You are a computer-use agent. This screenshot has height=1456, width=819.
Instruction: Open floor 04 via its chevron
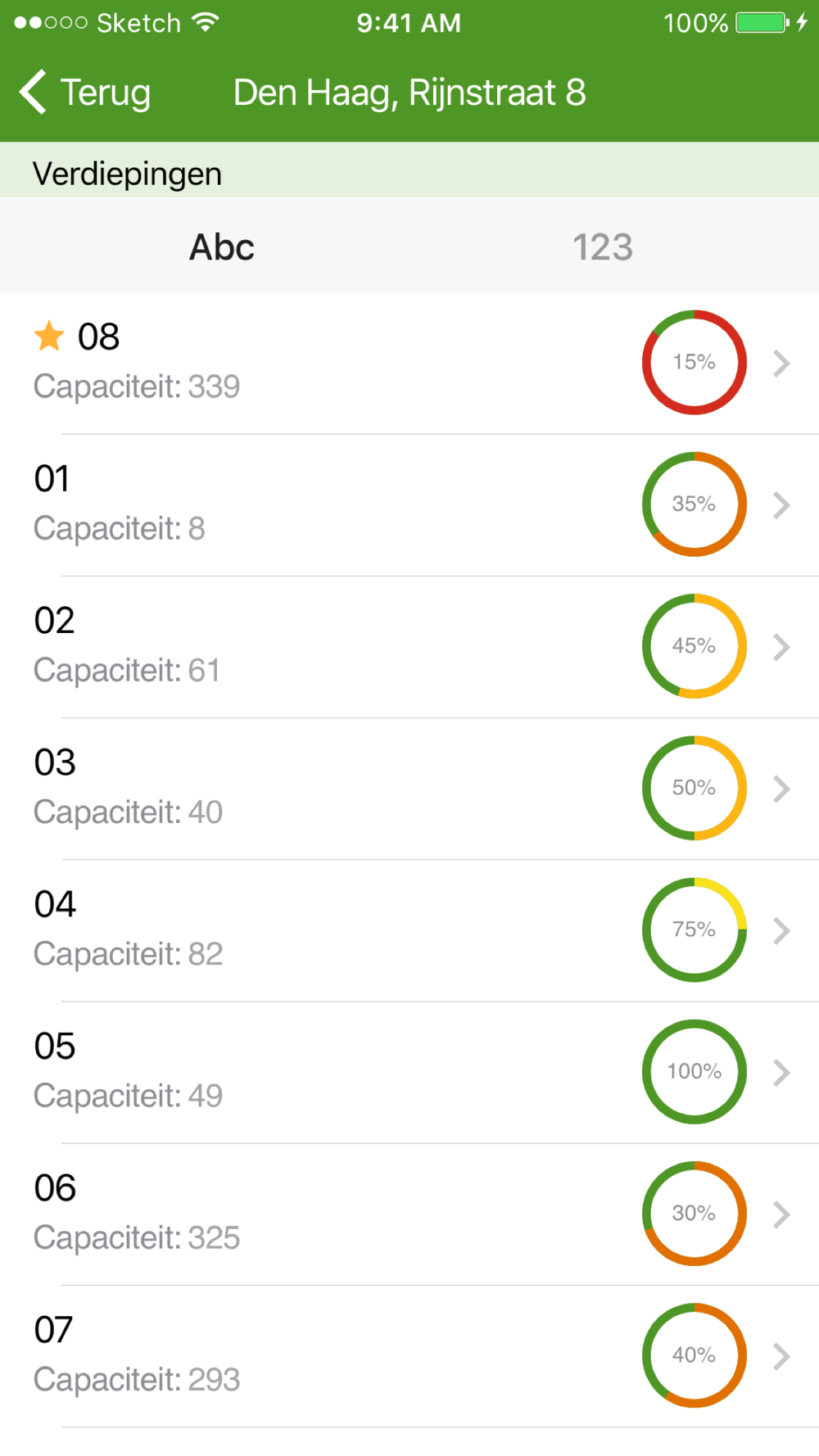[x=781, y=930]
